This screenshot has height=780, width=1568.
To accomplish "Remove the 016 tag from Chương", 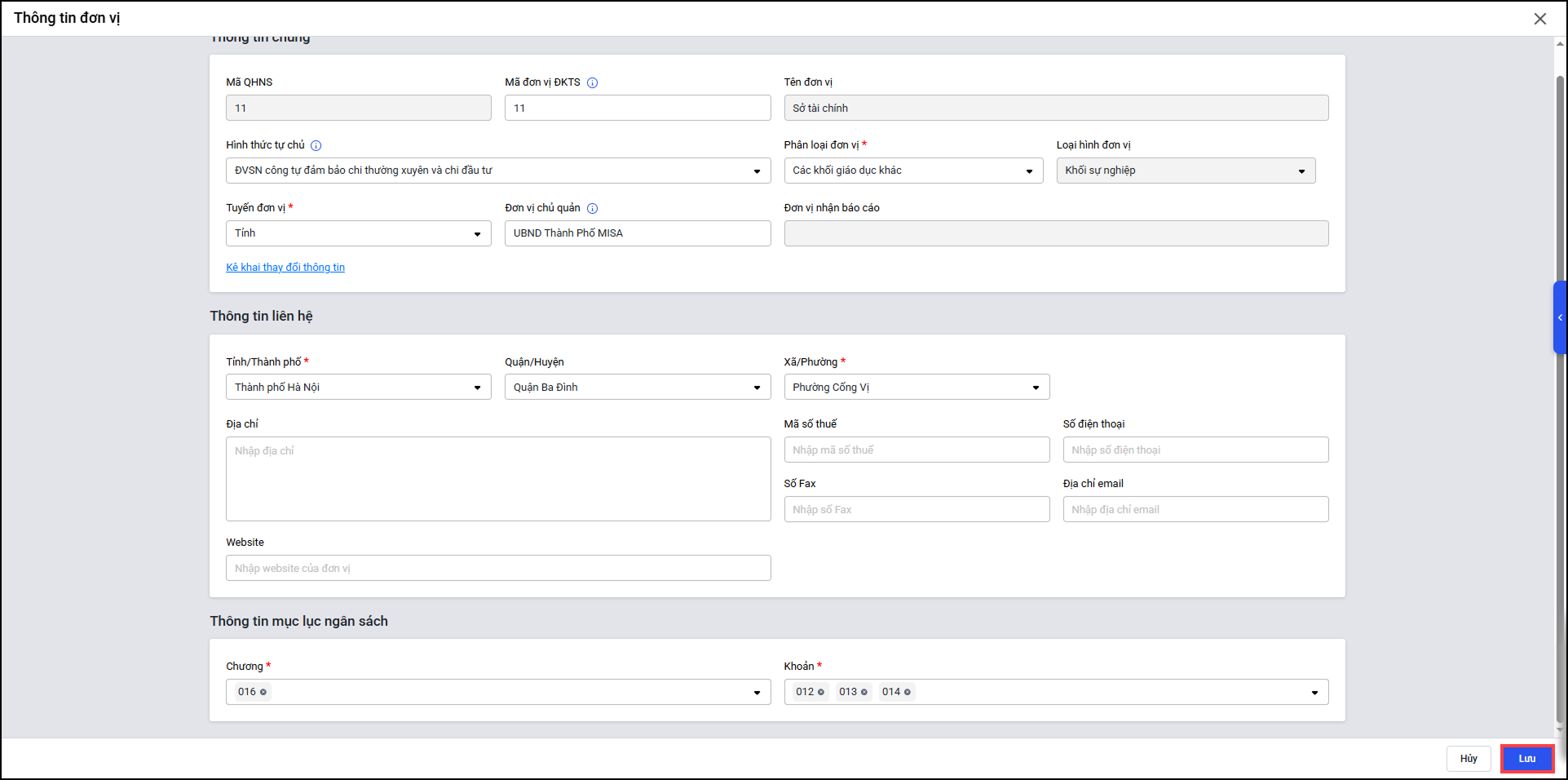I will point(263,692).
